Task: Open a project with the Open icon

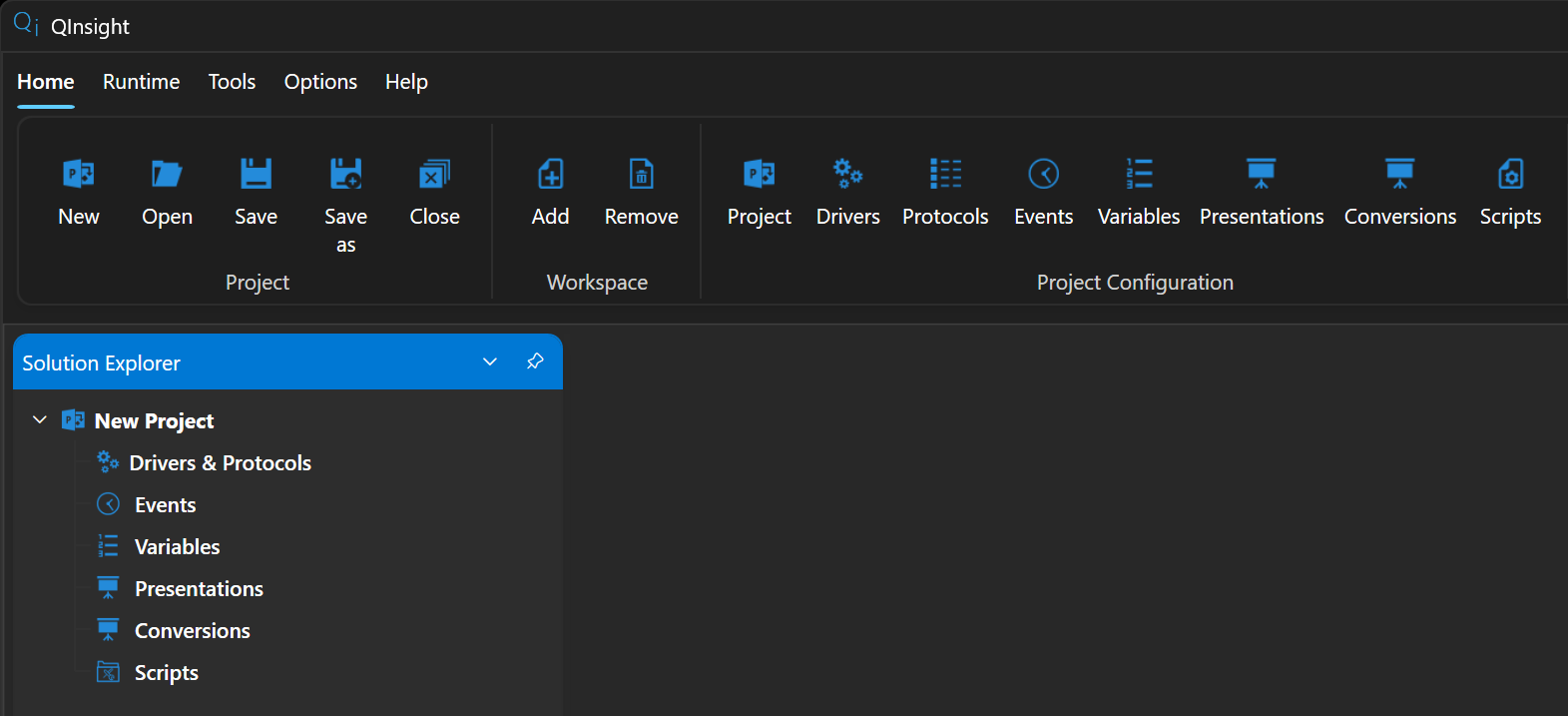Action: 167,175
